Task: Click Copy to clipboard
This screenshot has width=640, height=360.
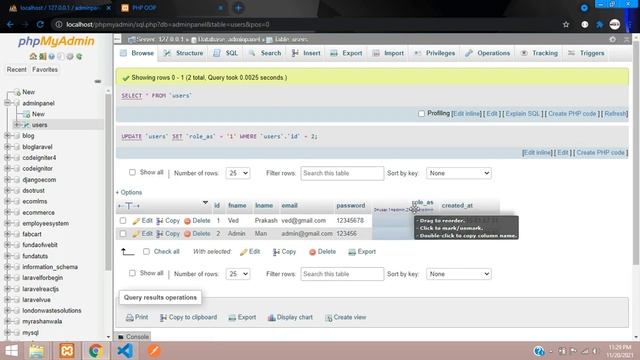Action: coord(188,317)
